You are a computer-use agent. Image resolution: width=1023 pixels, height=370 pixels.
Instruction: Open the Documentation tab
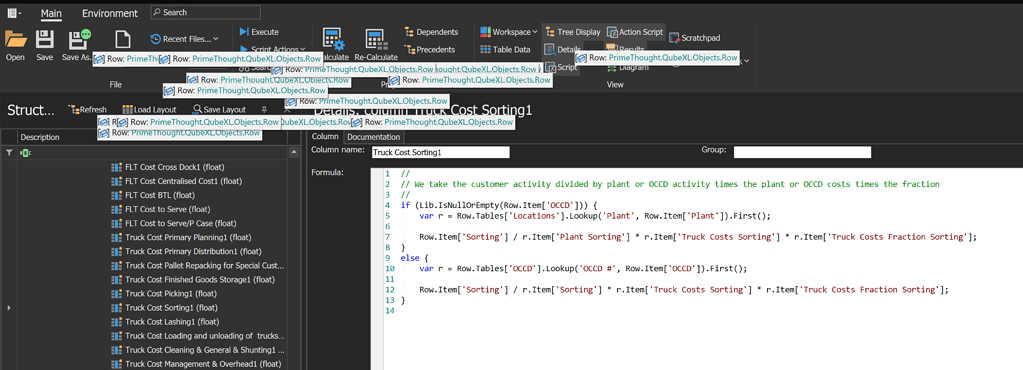[x=373, y=137]
